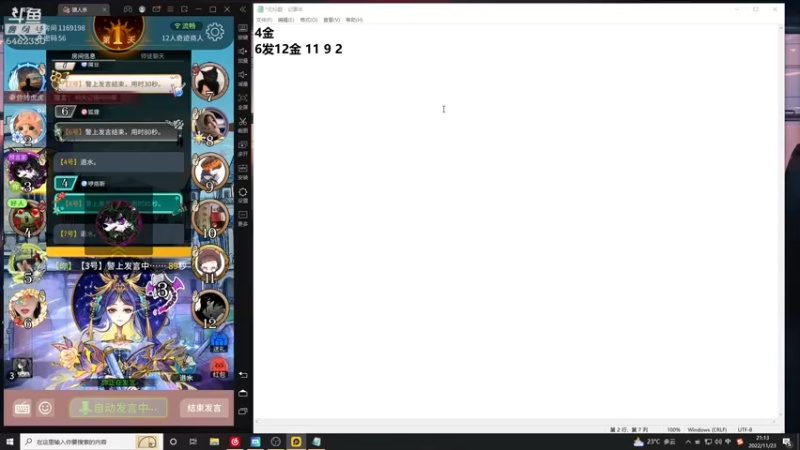Screen dimensions: 800x450
Task: Click the 6号 警上发言结束 chat message
Action: (118, 132)
